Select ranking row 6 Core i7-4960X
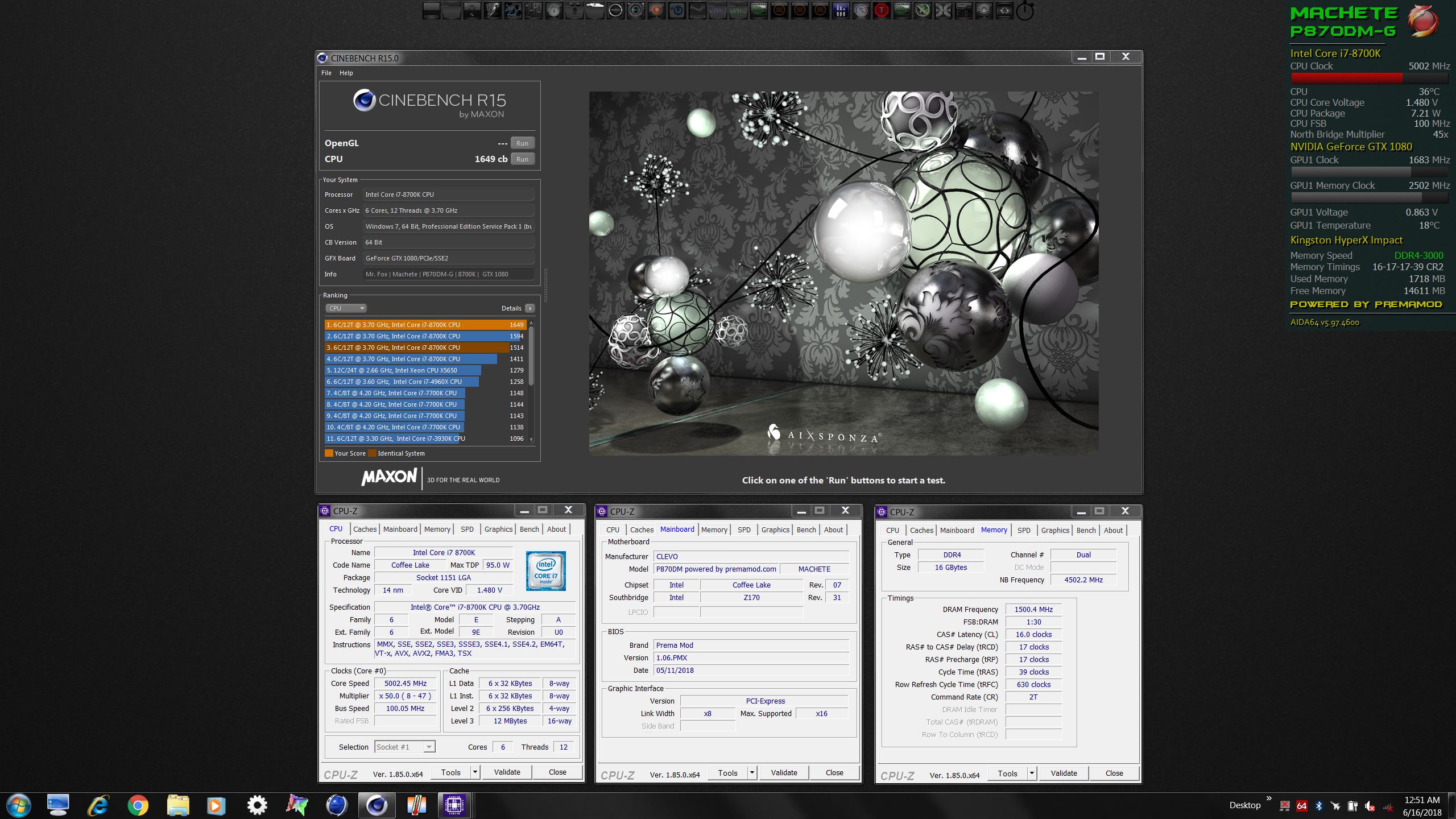The image size is (1456, 819). coord(424,382)
